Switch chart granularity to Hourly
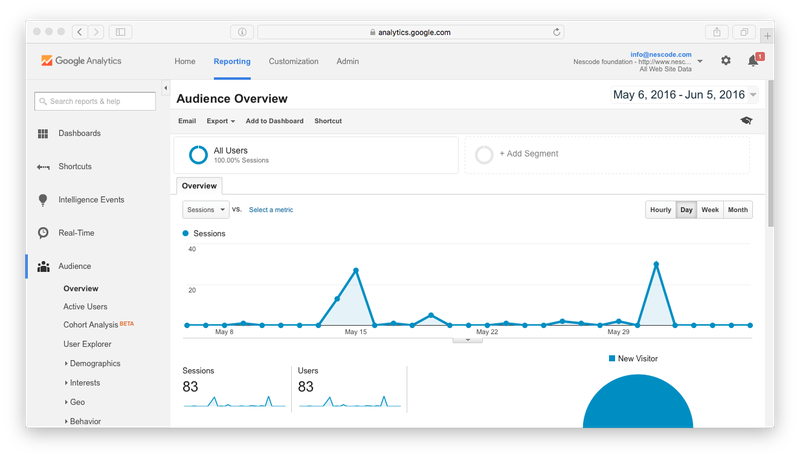This screenshot has height=458, width=800. coord(660,210)
